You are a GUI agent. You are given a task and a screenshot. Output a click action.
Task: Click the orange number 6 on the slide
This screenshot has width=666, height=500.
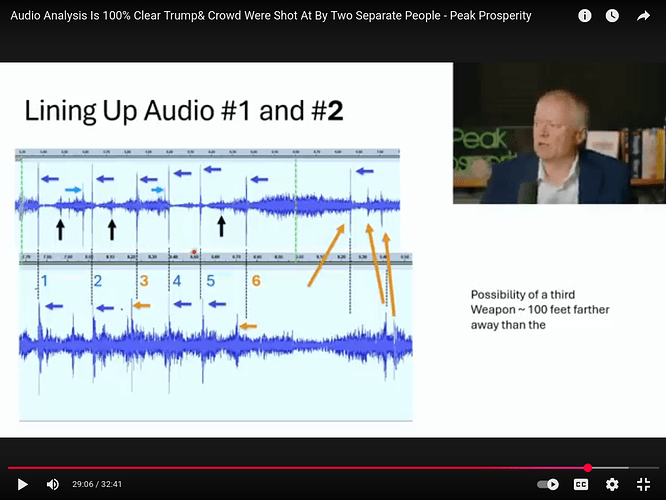(x=255, y=281)
